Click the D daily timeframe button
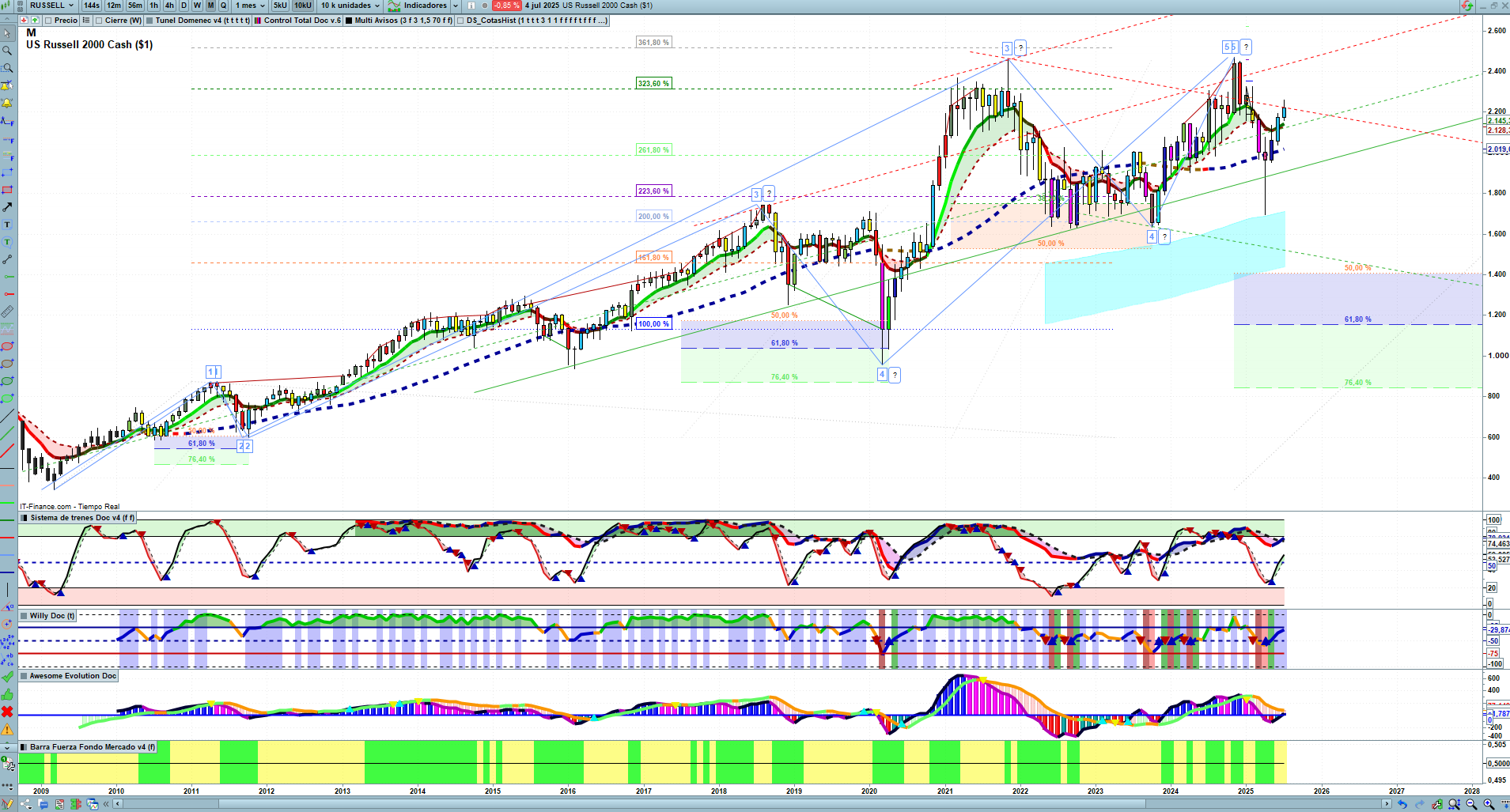The image size is (1510, 812). coord(184,6)
